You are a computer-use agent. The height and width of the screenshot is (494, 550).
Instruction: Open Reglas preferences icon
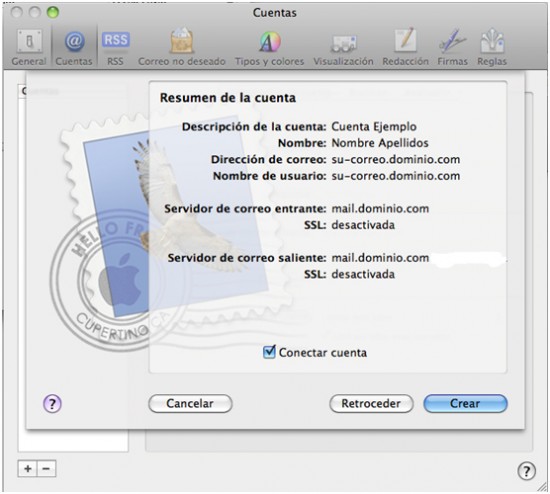pos(492,47)
